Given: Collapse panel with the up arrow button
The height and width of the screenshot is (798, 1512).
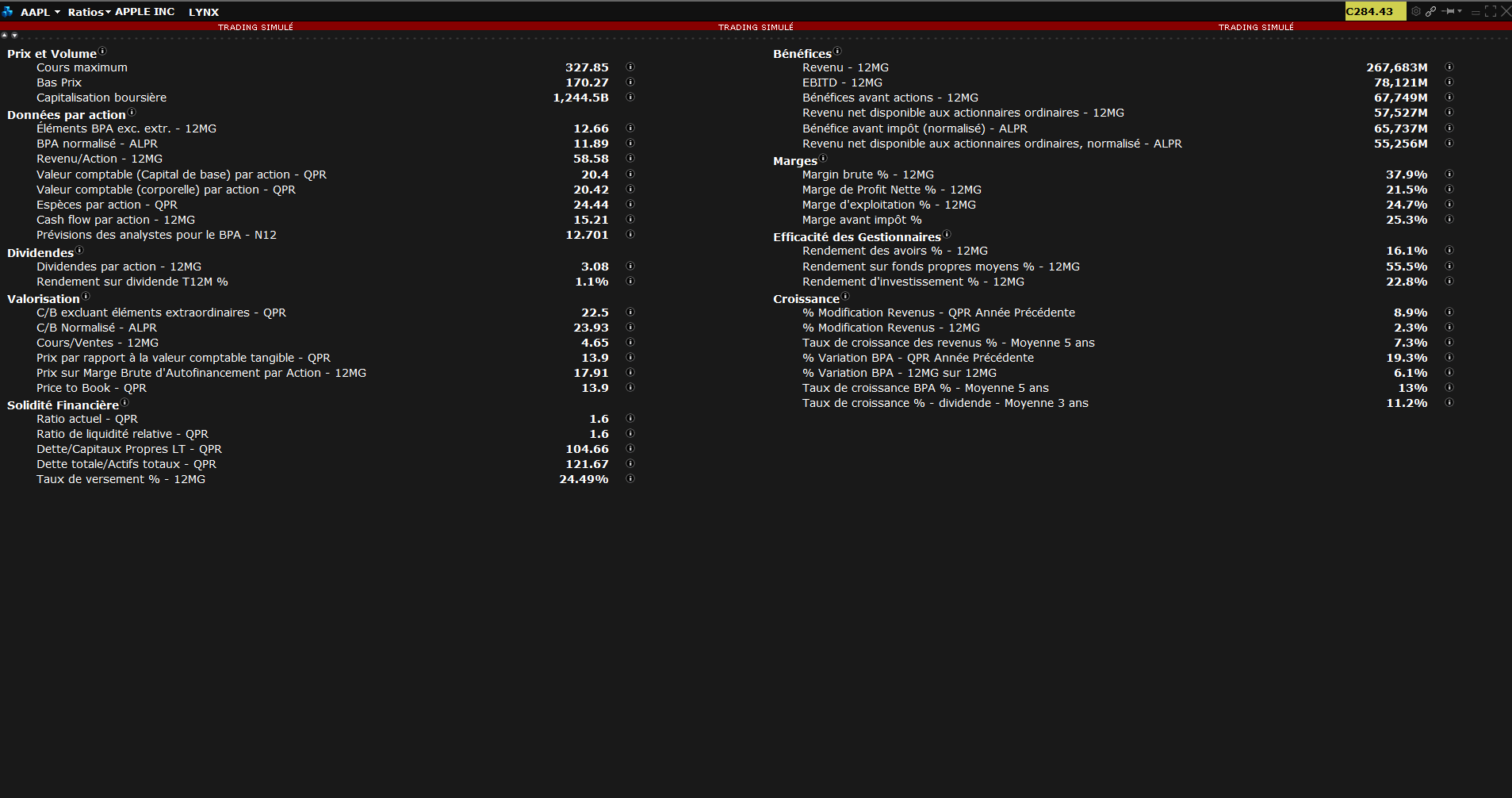Looking at the screenshot, I should coord(5,35).
